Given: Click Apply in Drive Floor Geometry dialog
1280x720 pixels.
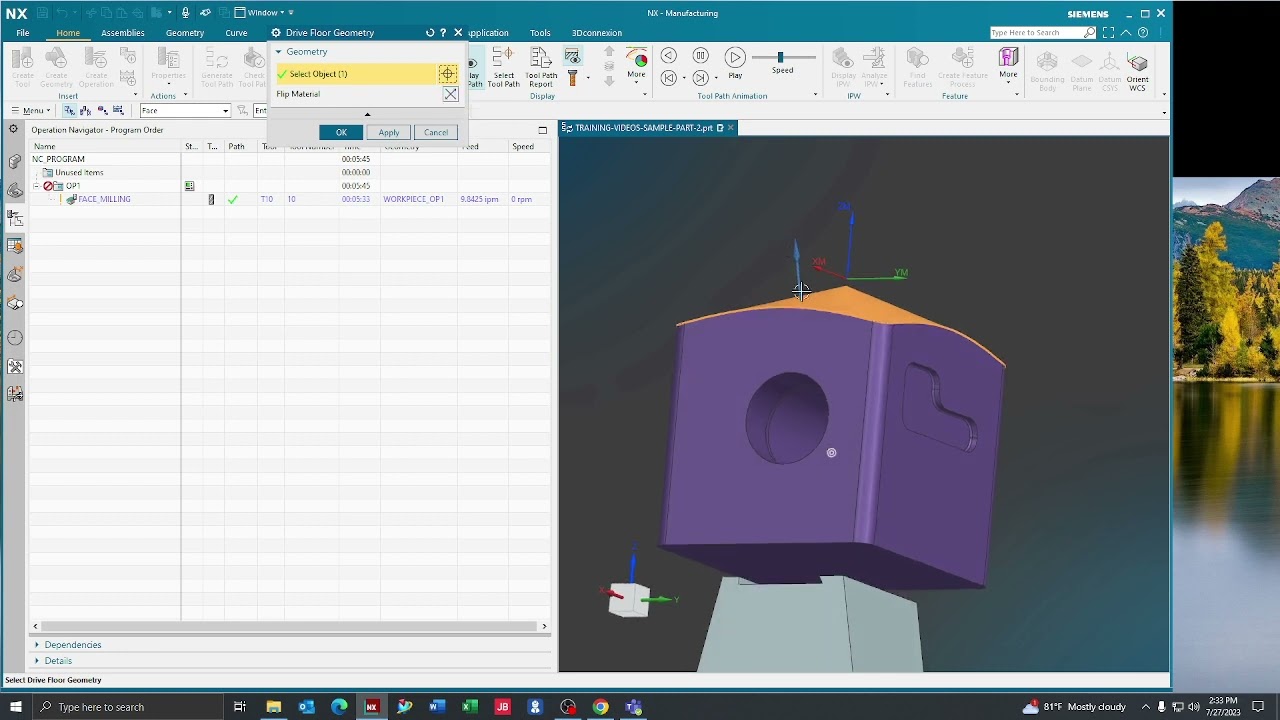Looking at the screenshot, I should pyautogui.click(x=388, y=132).
